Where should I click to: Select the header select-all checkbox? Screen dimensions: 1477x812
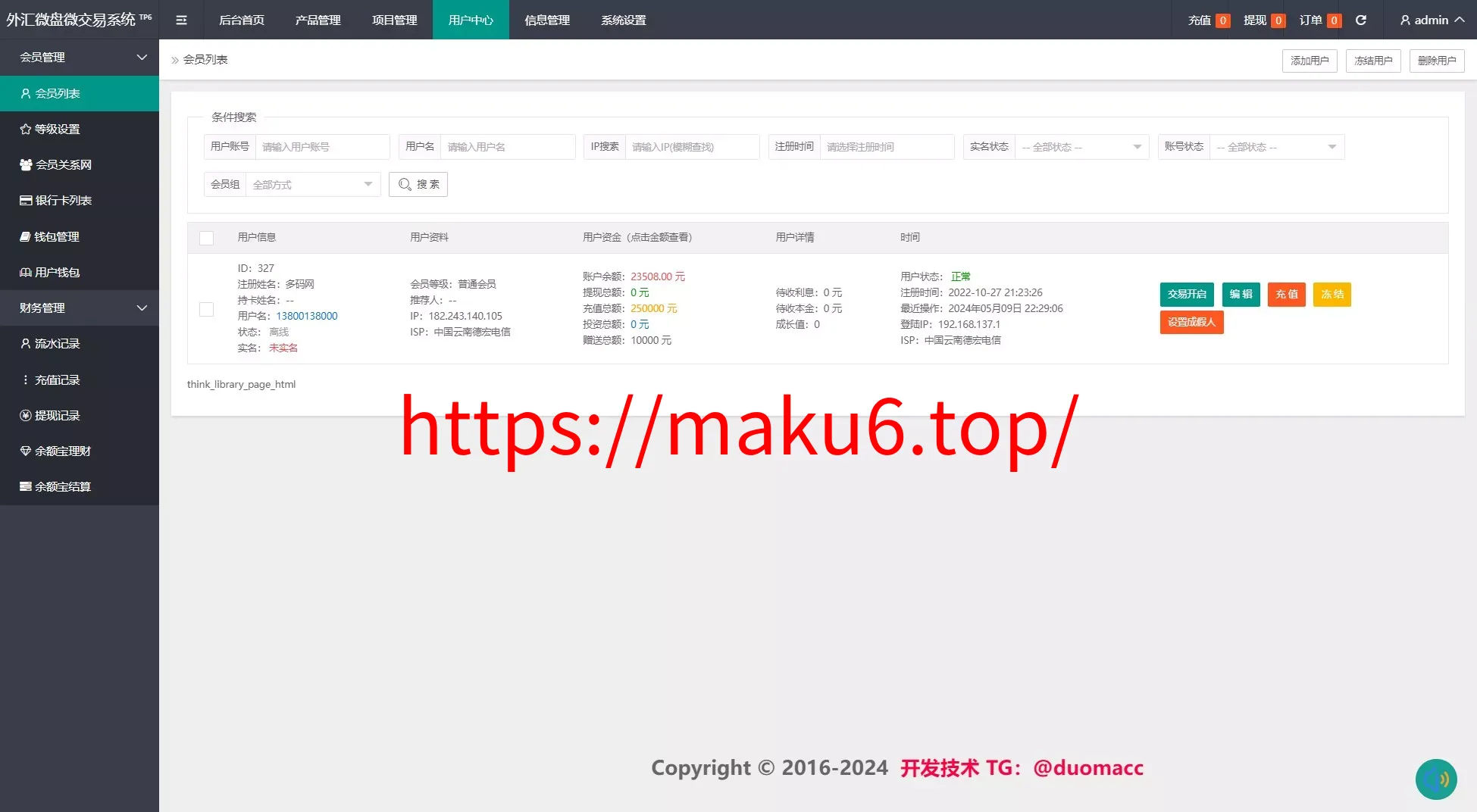tap(206, 238)
